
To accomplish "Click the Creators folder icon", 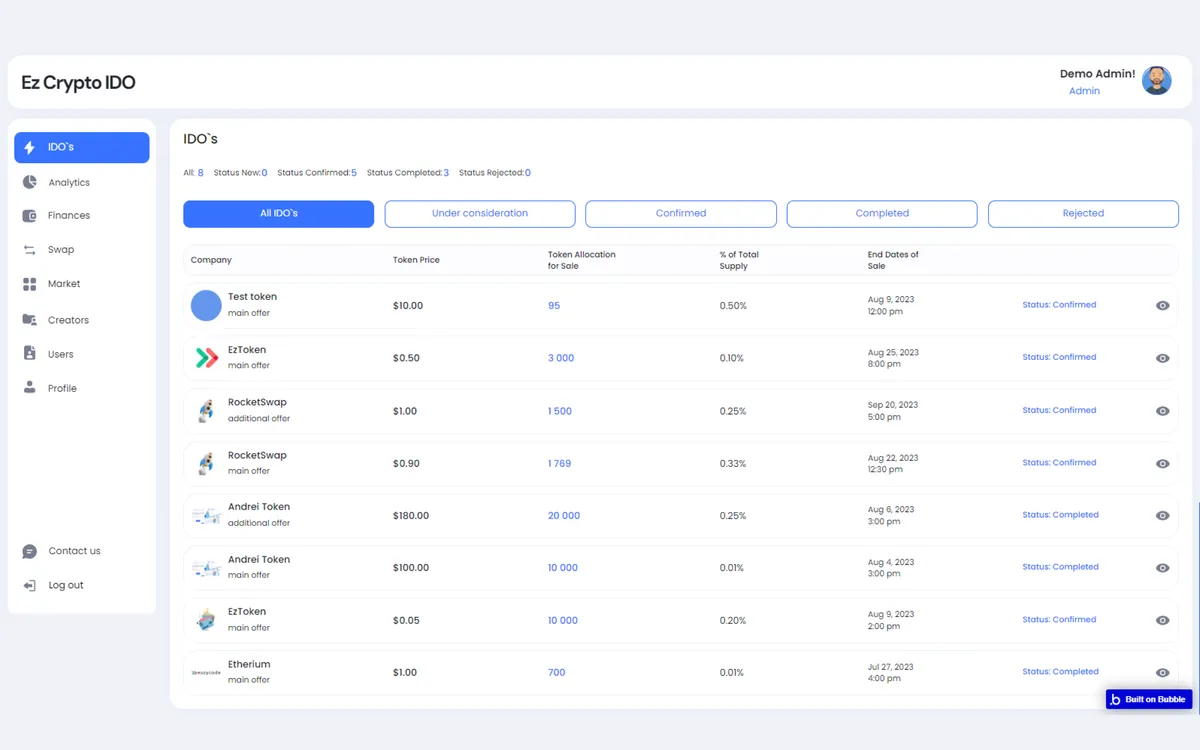I will point(29,320).
